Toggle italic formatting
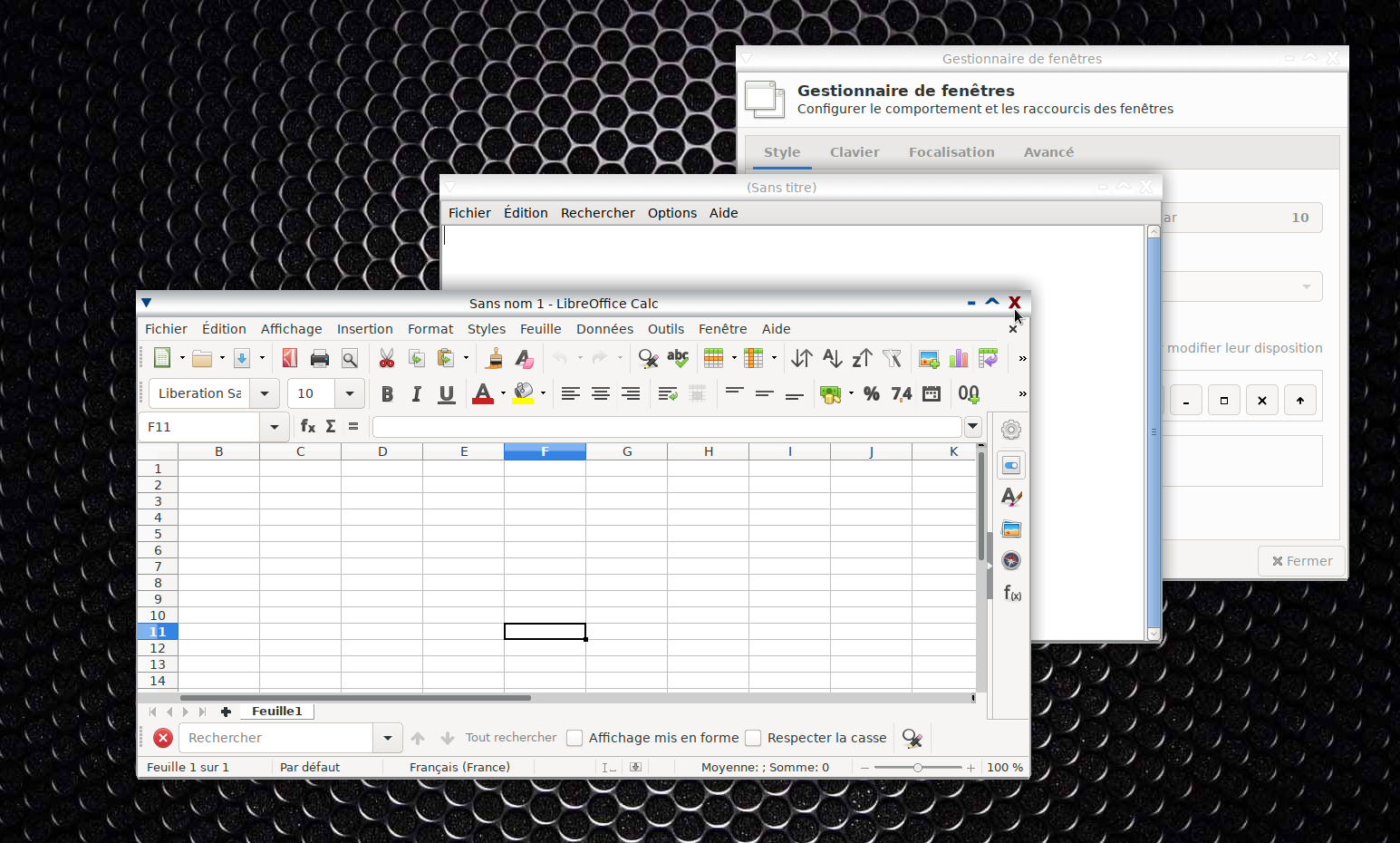 [x=417, y=393]
